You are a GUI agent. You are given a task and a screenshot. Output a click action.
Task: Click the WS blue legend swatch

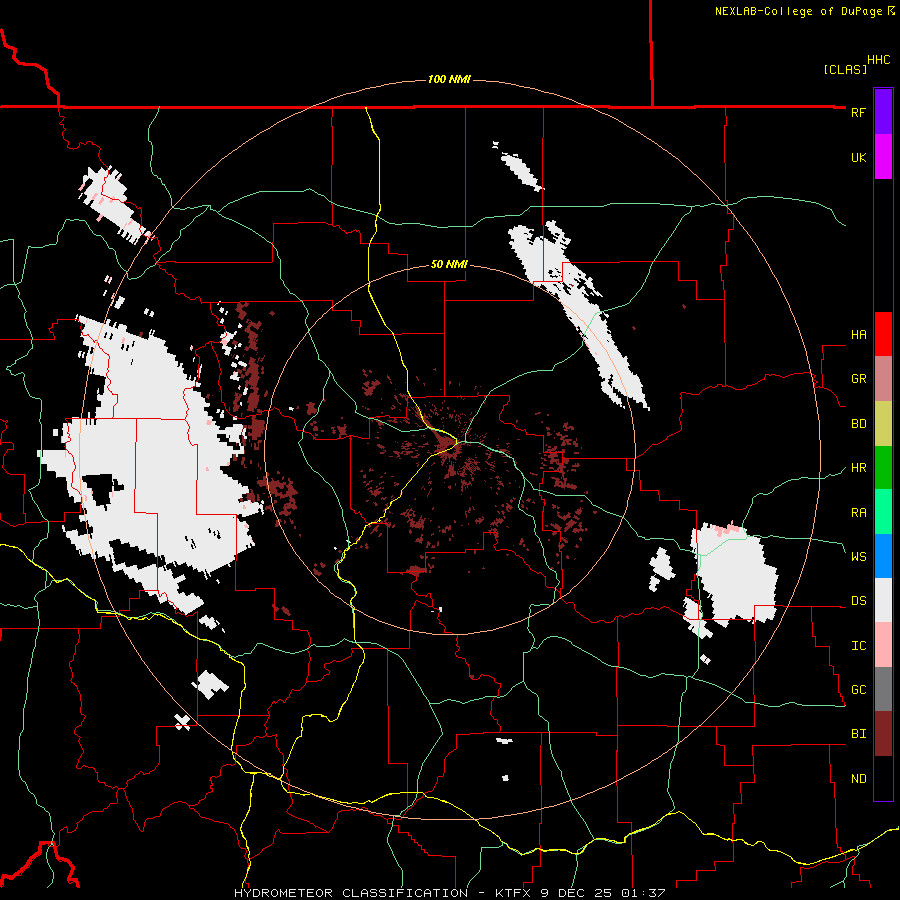pos(883,556)
